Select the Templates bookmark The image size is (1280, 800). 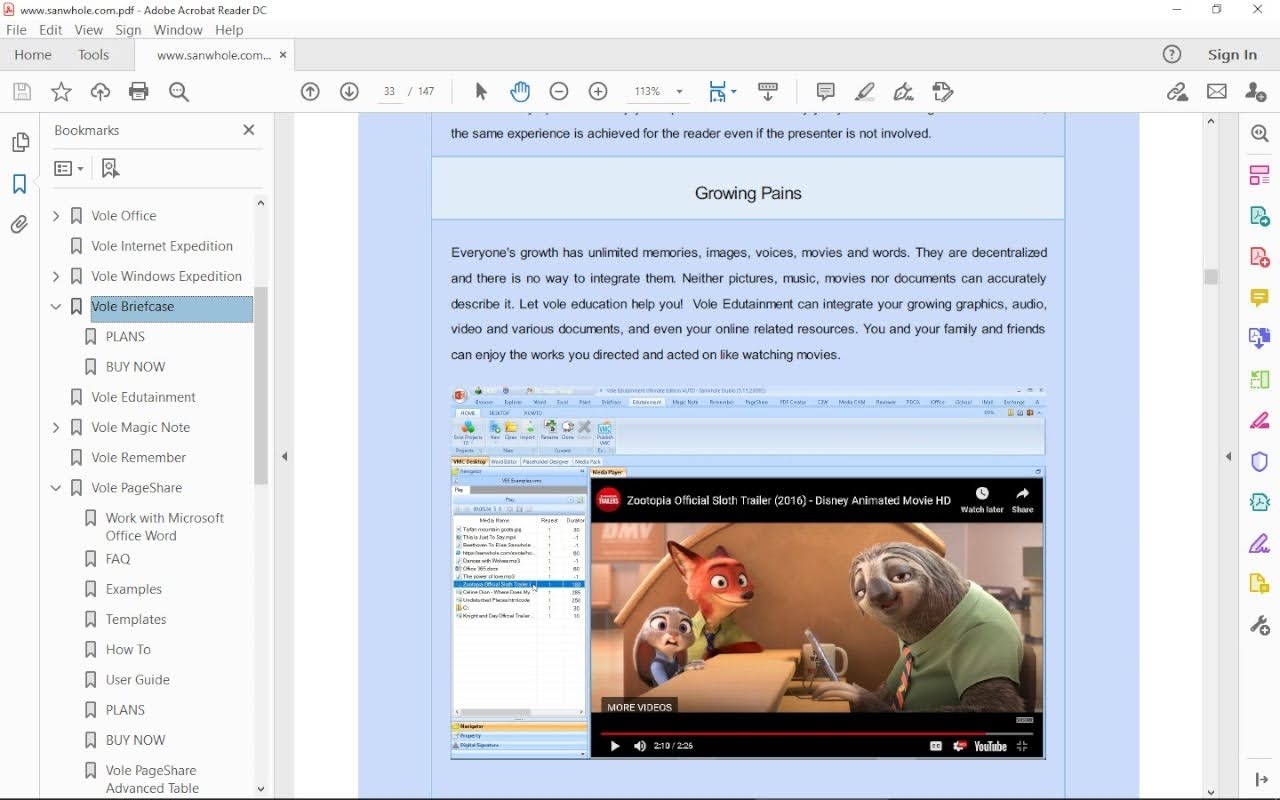tap(136, 620)
